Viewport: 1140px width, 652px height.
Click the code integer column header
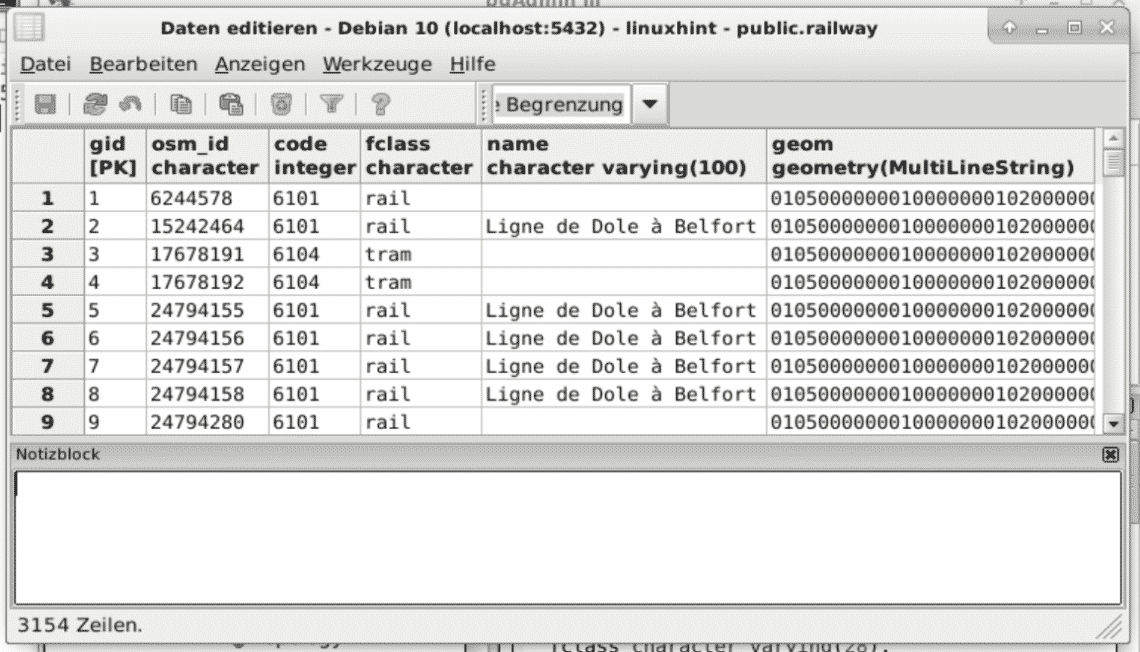coord(314,156)
